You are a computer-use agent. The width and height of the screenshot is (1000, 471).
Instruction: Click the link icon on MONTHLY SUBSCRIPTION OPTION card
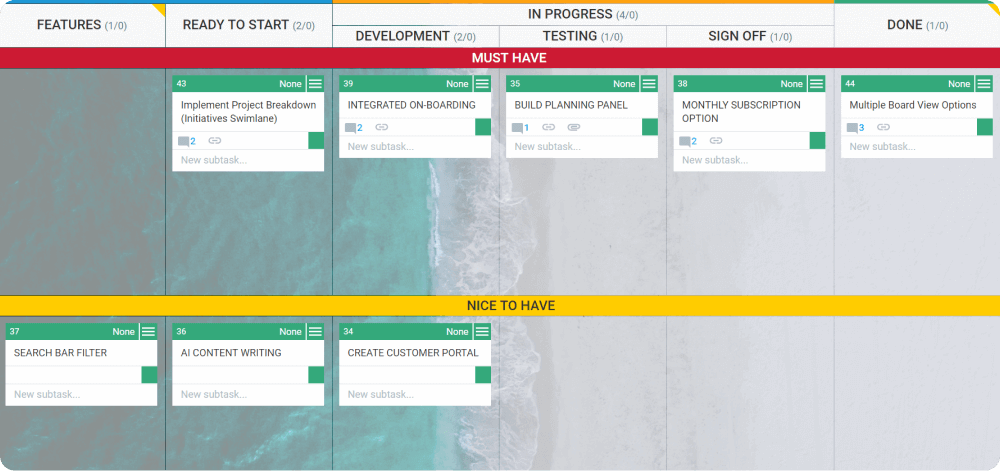click(x=716, y=141)
